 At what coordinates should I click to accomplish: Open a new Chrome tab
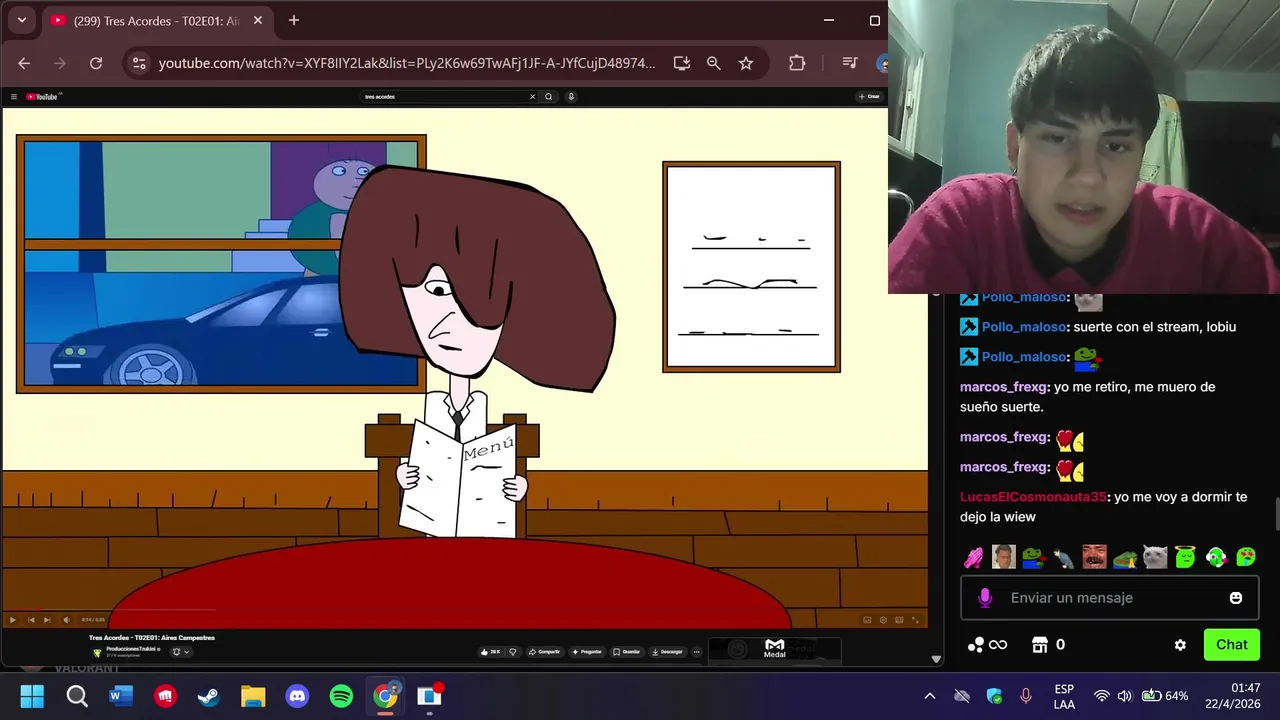294,21
